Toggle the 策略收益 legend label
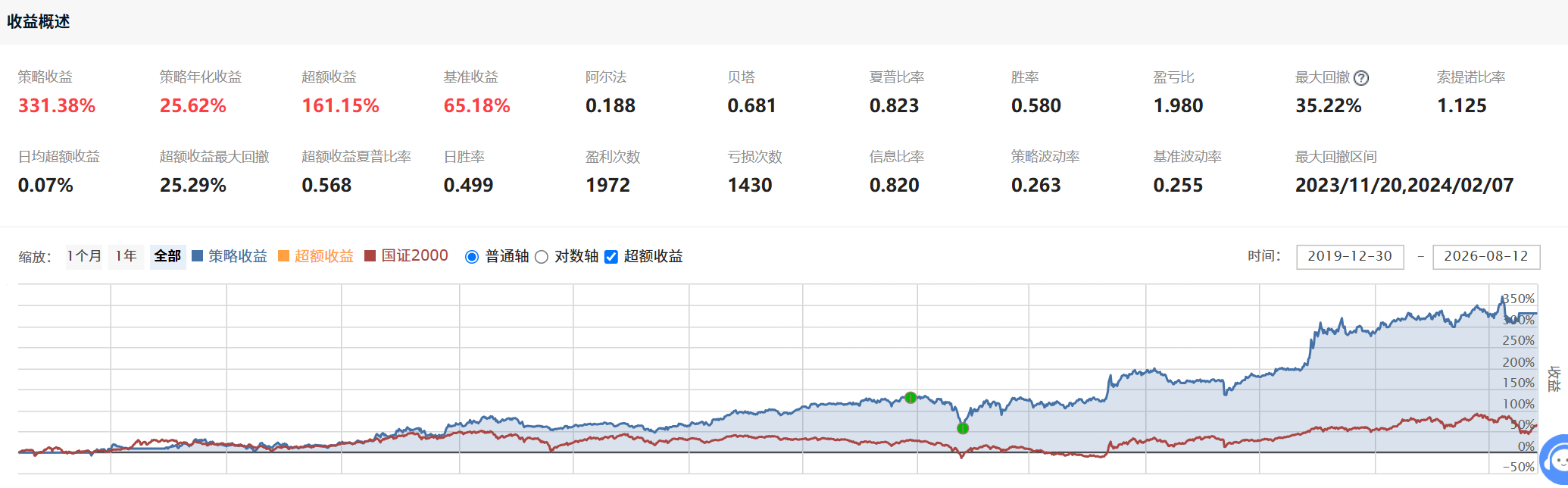 tap(238, 256)
